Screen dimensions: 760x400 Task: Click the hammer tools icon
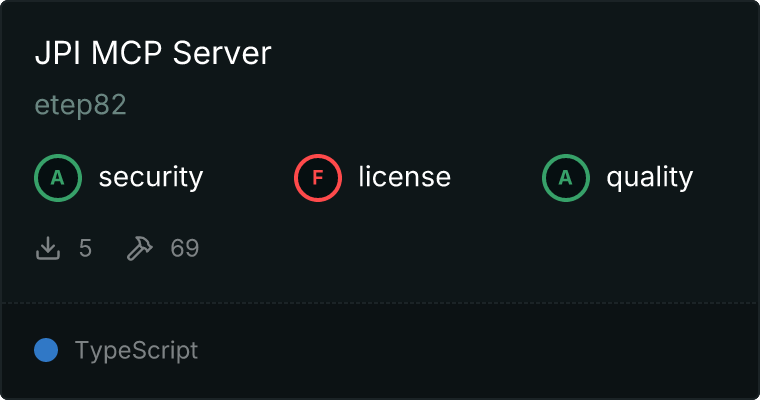tap(139, 248)
